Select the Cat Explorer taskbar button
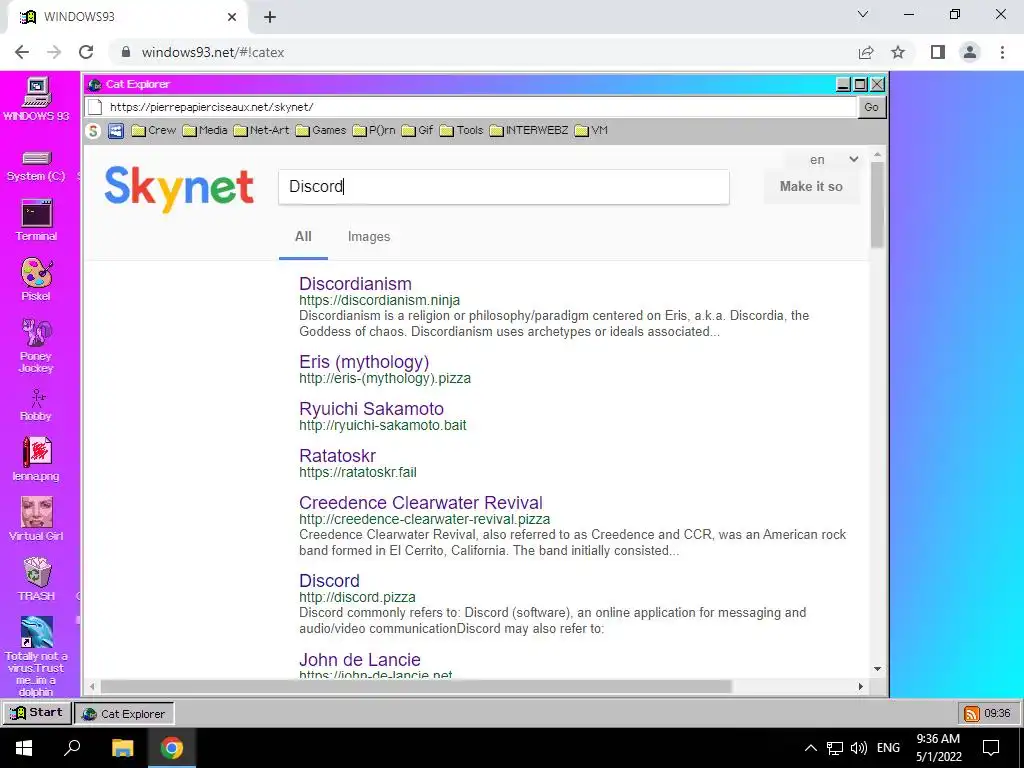The image size is (1024, 768). tap(123, 714)
